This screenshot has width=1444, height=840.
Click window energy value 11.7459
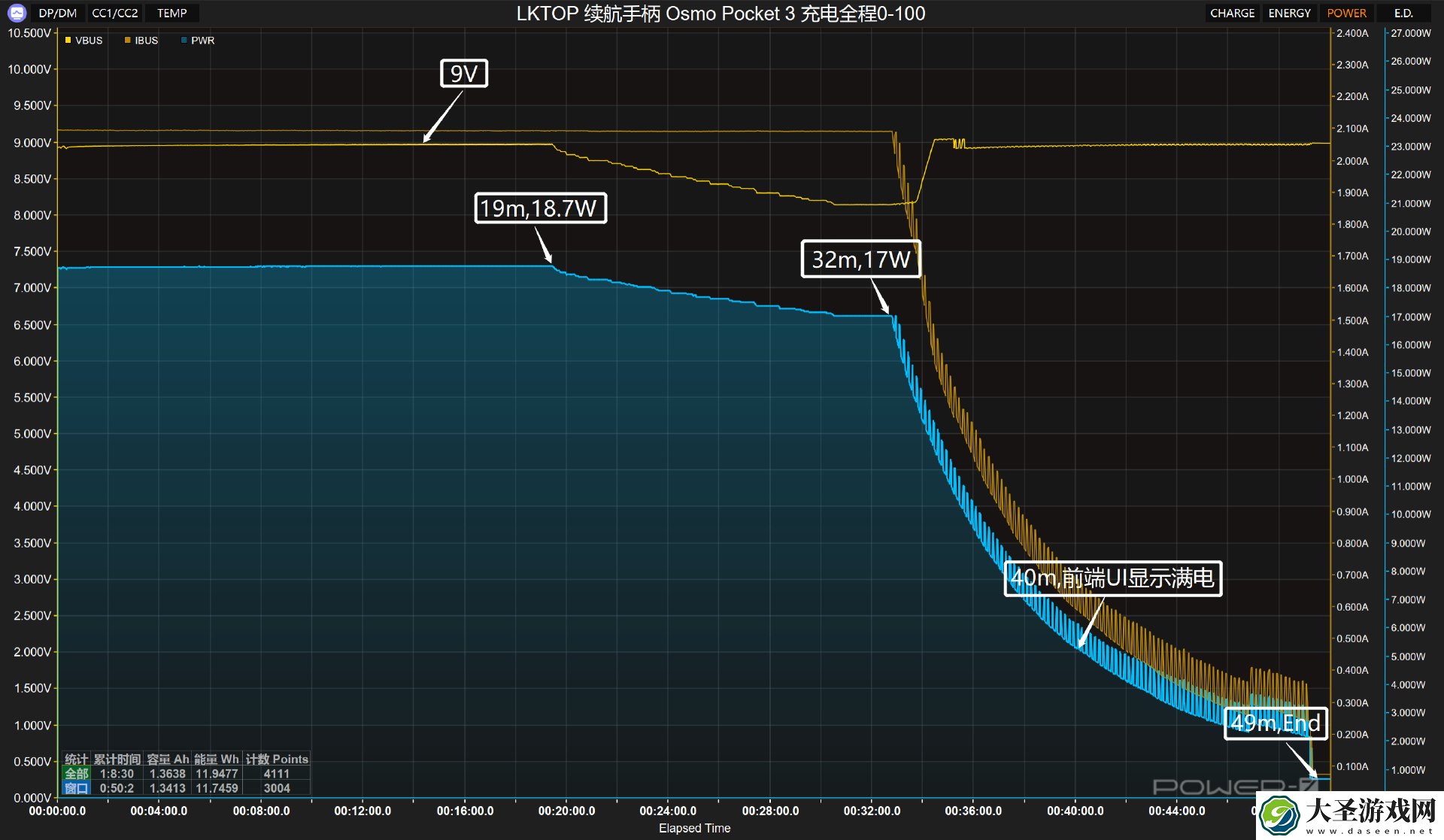(217, 788)
